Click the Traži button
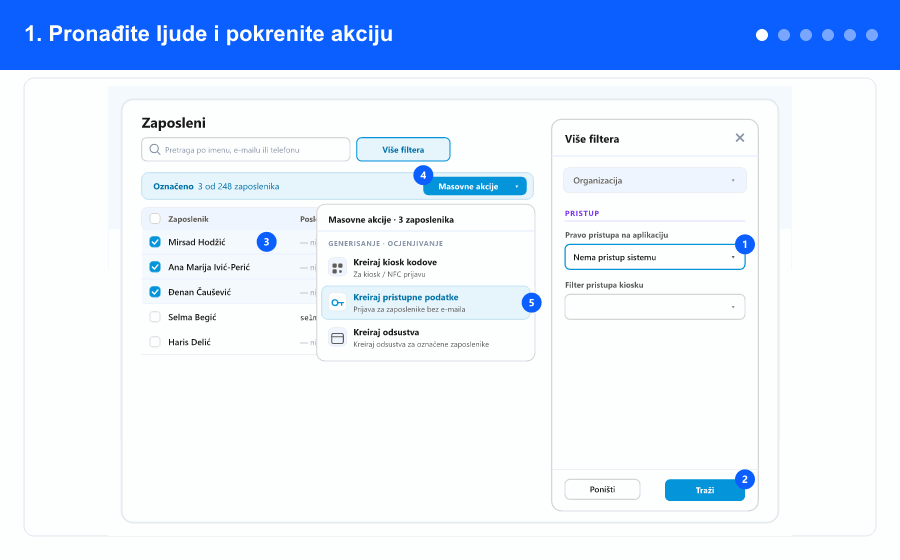This screenshot has height=560, width=900. [x=705, y=490]
